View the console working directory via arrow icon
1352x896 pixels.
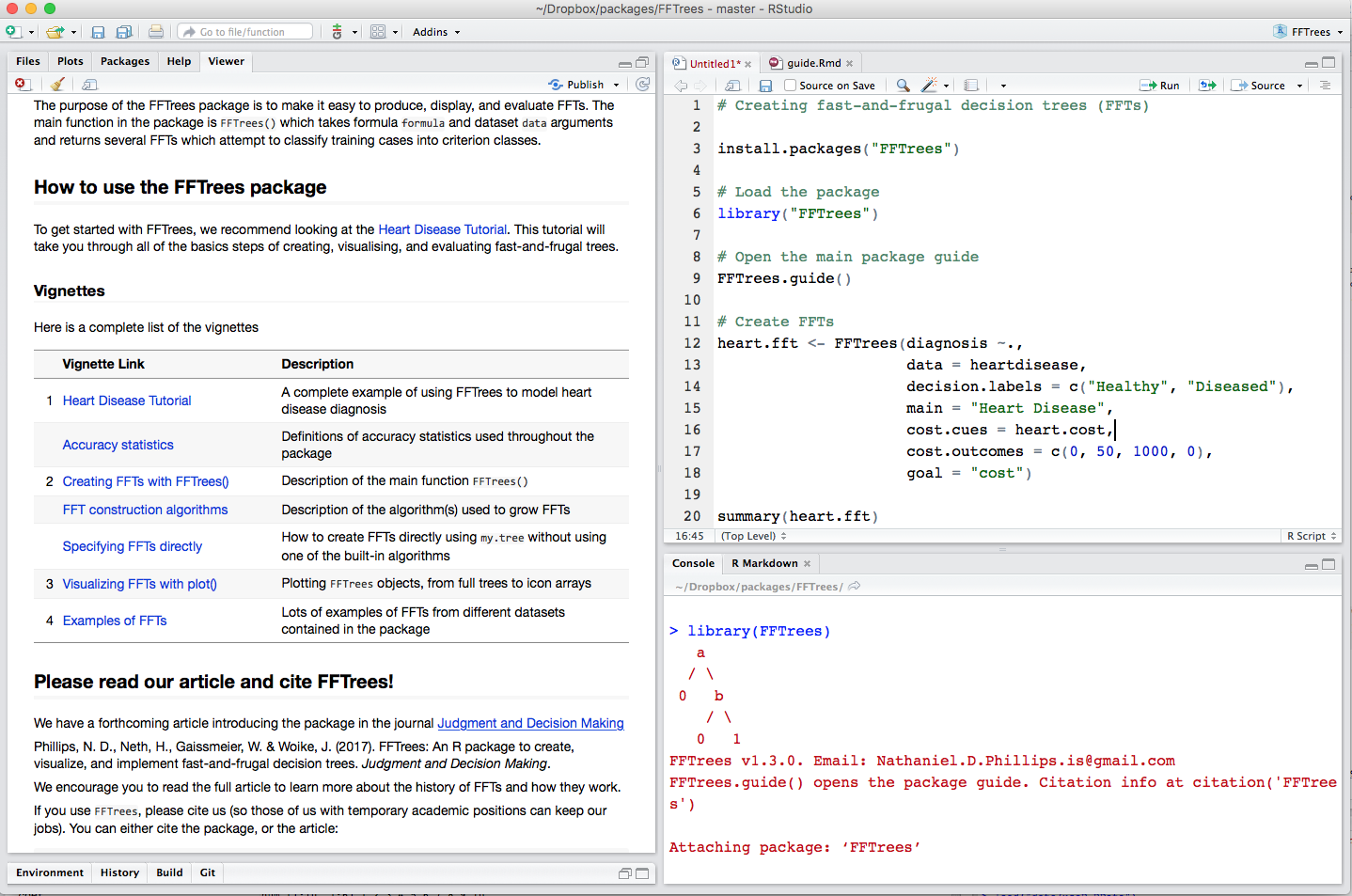[x=855, y=587]
